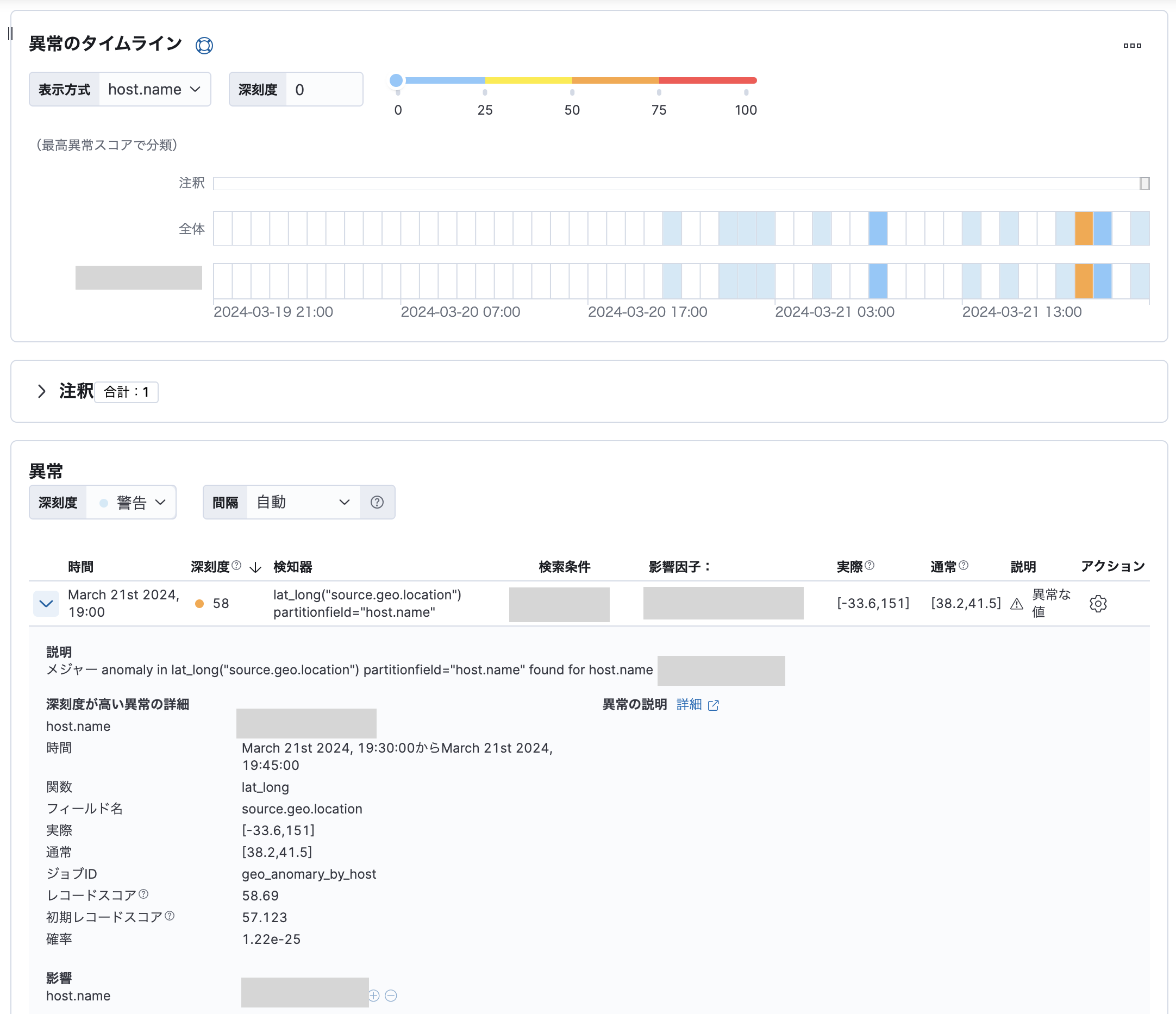Viewport: 1176px width, 1014px height.
Task: Click the help icon beside 初期レコードスコア
Action: [x=170, y=916]
